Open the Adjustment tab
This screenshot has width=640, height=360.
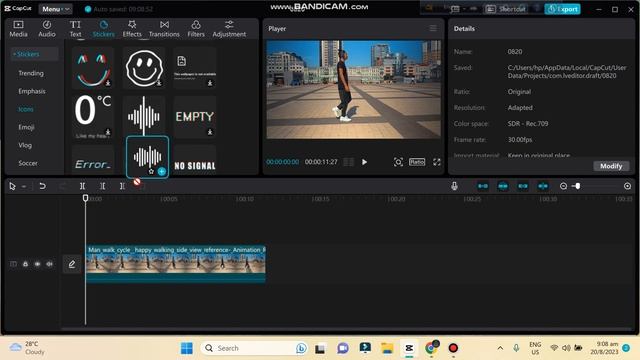pyautogui.click(x=229, y=29)
